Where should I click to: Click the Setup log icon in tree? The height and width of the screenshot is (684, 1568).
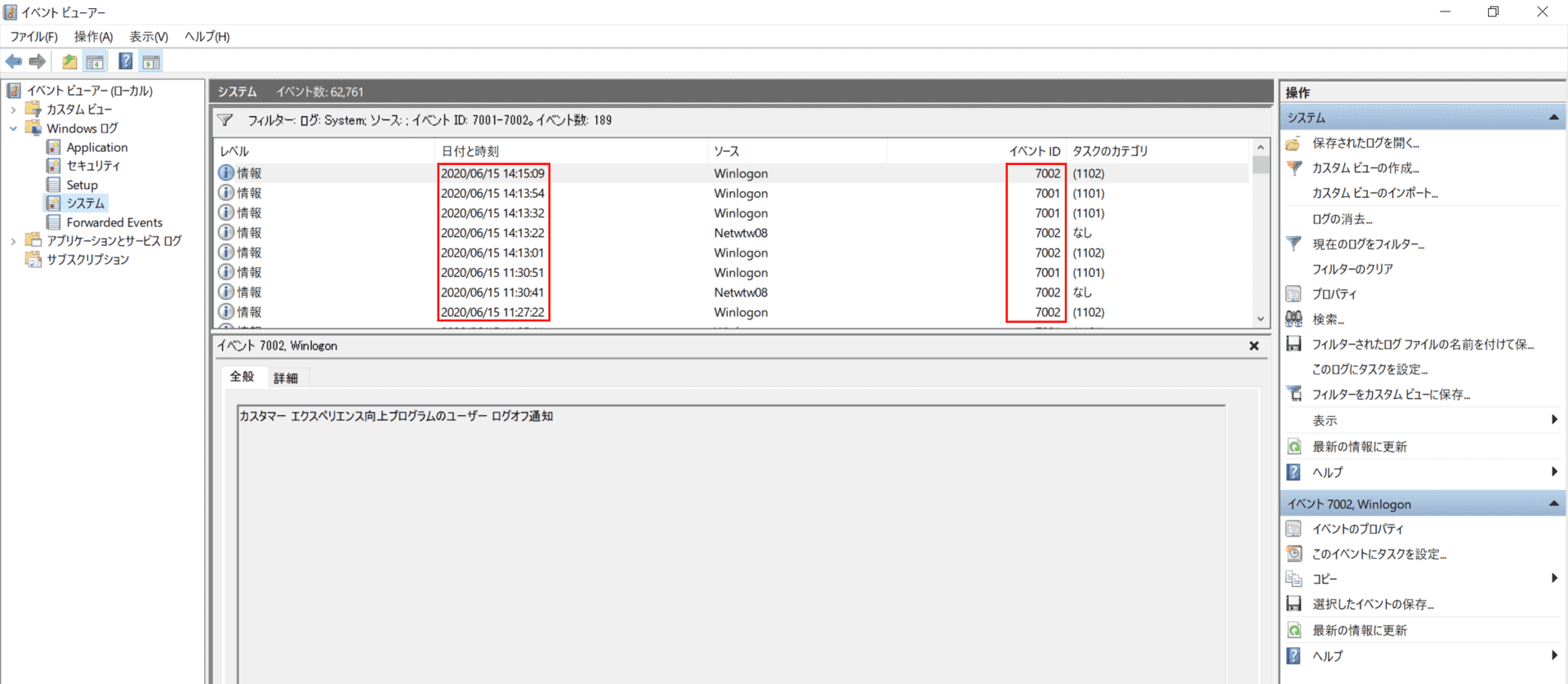click(54, 185)
